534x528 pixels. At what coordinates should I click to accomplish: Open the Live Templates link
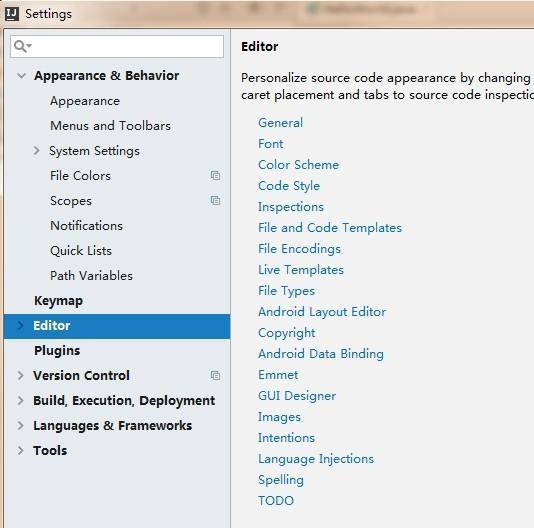[301, 270]
